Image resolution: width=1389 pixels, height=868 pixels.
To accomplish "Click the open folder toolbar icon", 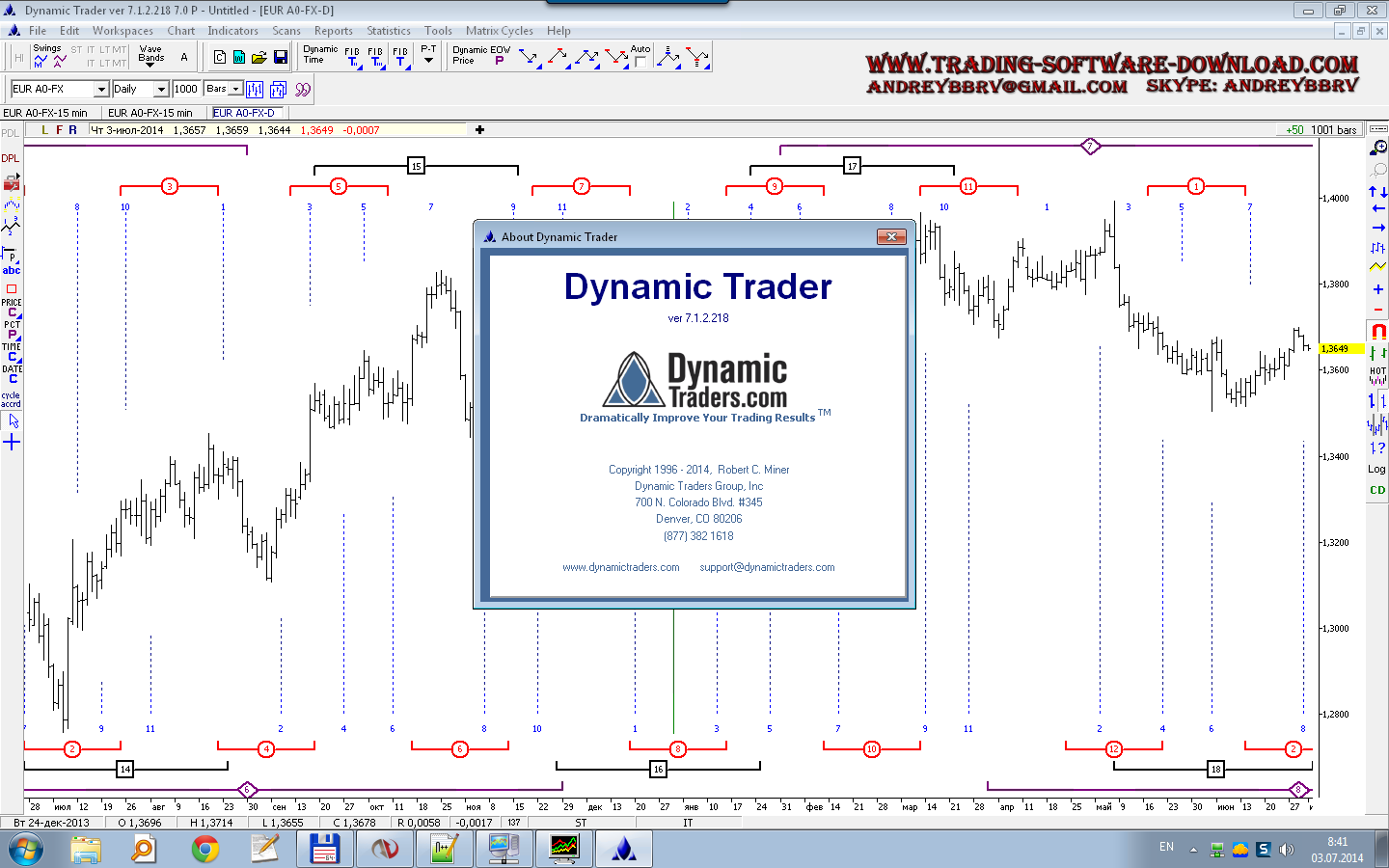I will click(259, 58).
